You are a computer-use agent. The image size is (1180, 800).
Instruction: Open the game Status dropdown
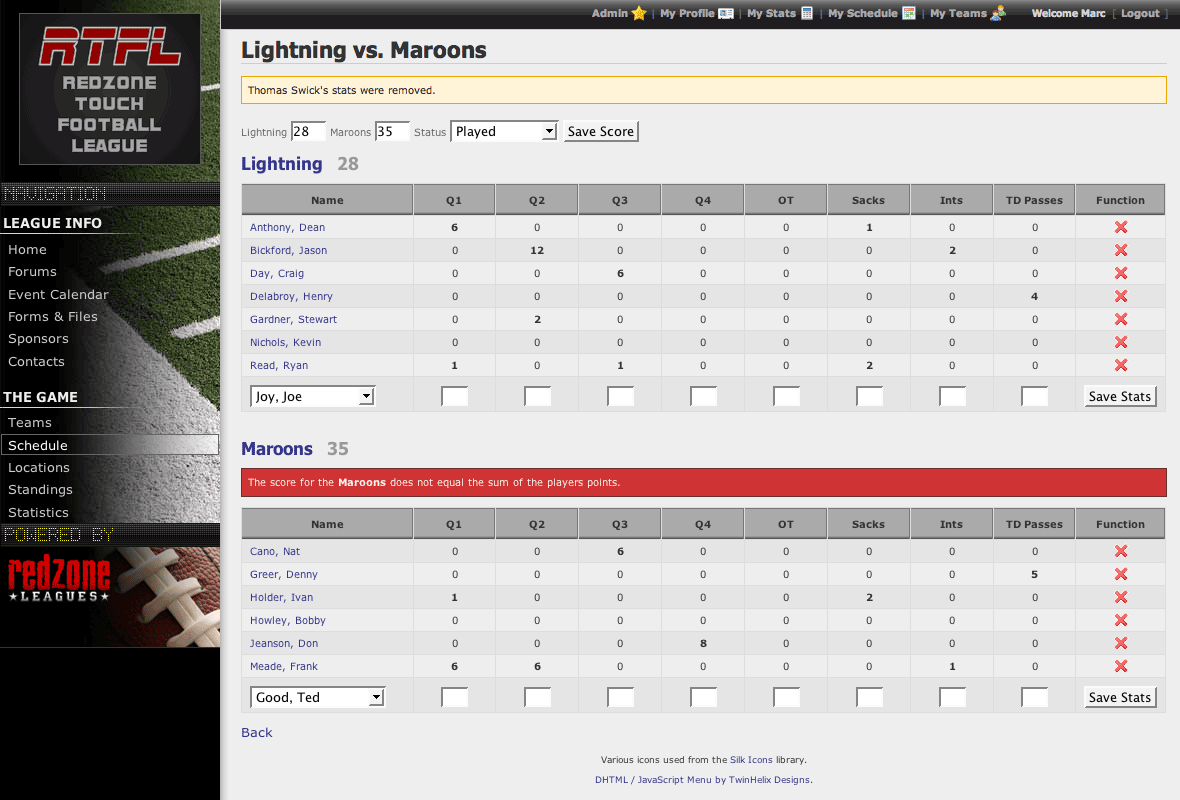click(504, 131)
